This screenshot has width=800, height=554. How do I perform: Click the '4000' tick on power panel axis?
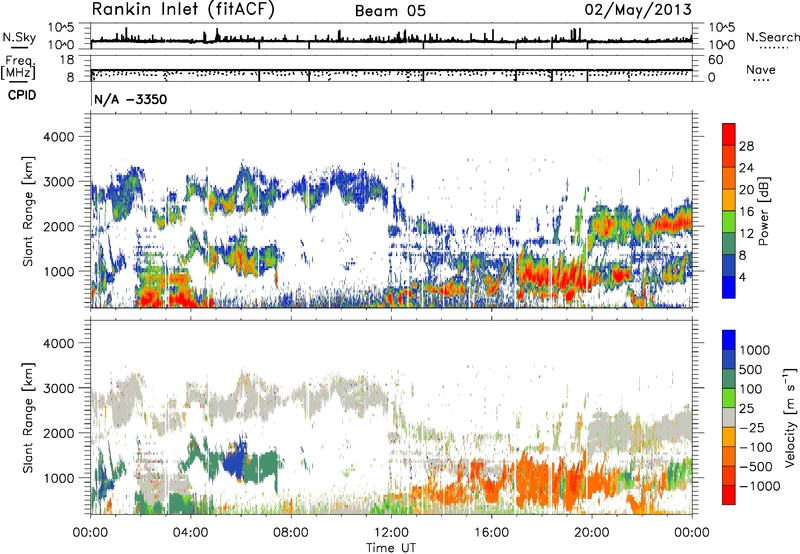pos(58,137)
